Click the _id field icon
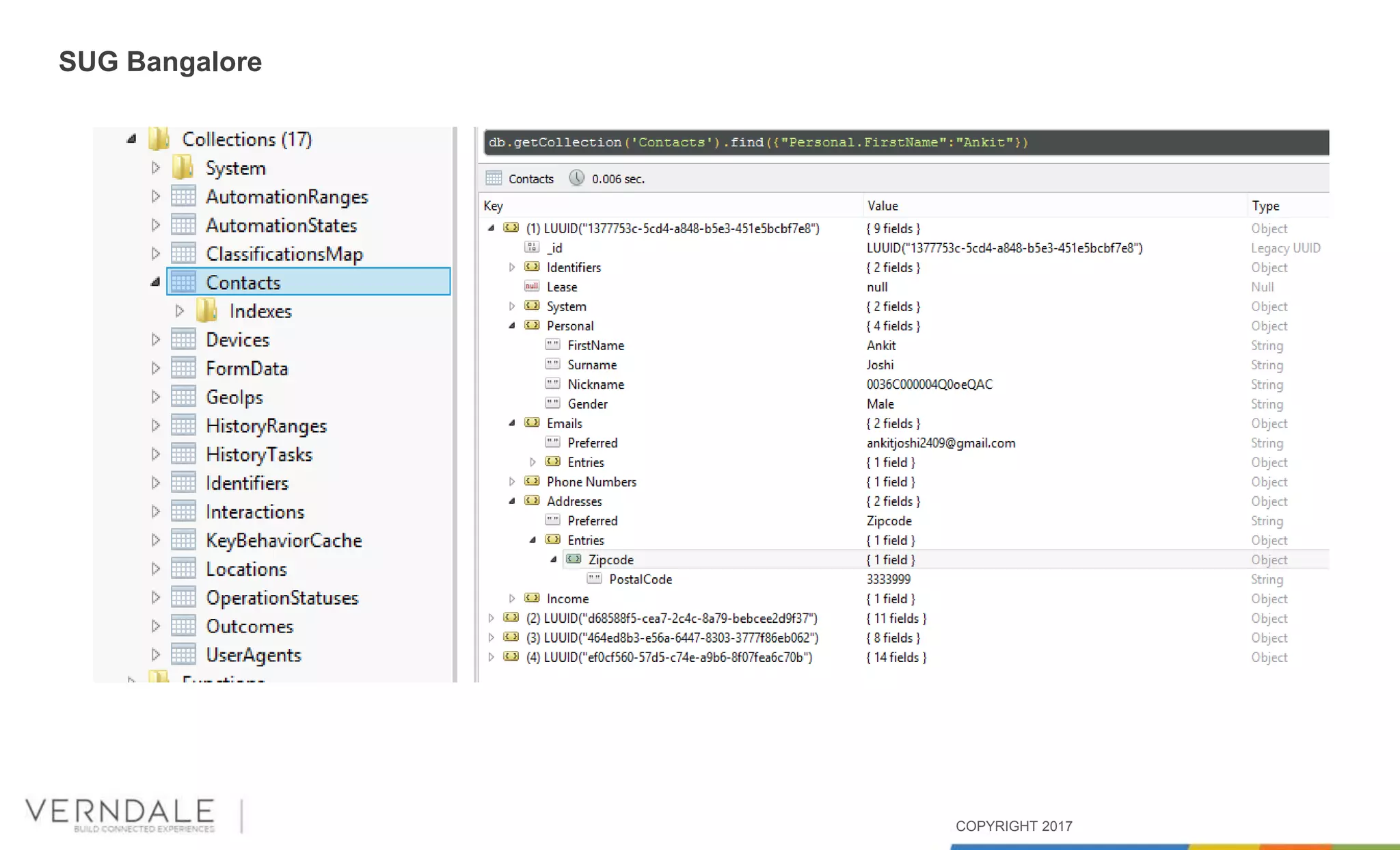Viewport: 1400px width, 850px height. point(532,248)
